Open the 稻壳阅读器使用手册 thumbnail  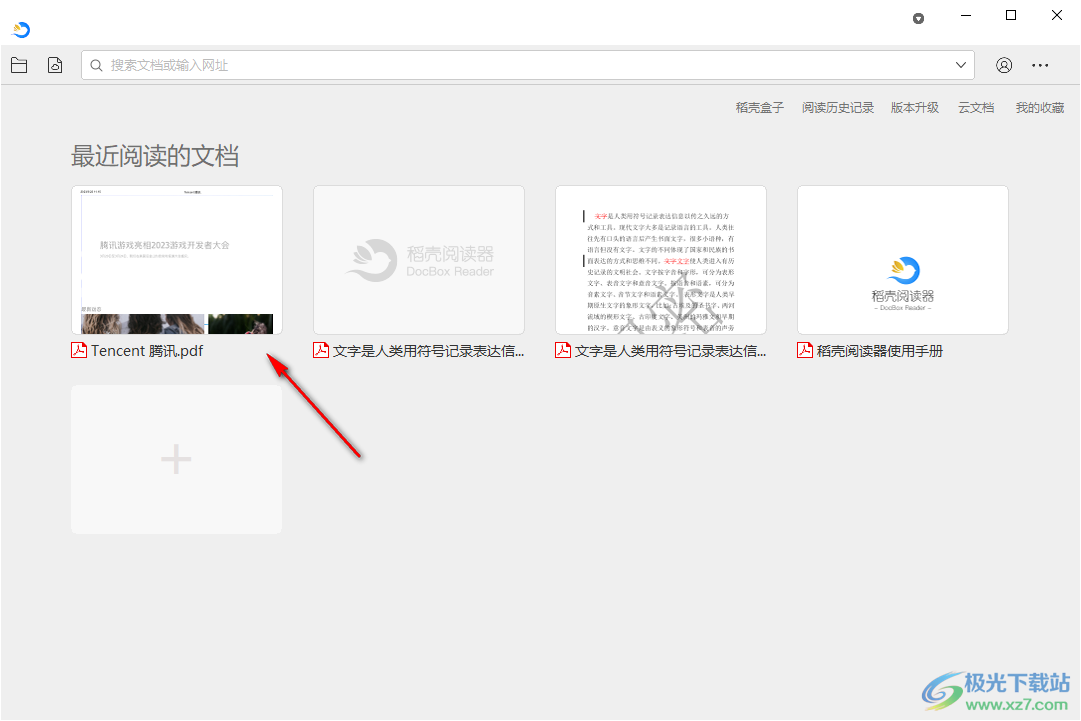[902, 260]
